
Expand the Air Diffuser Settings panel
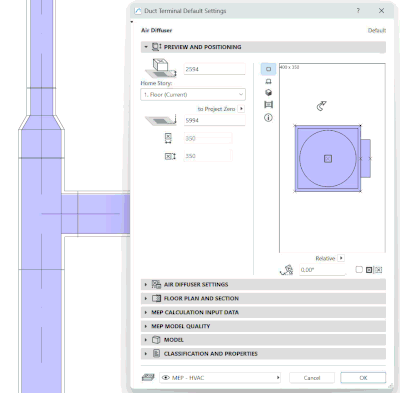[x=146, y=284]
